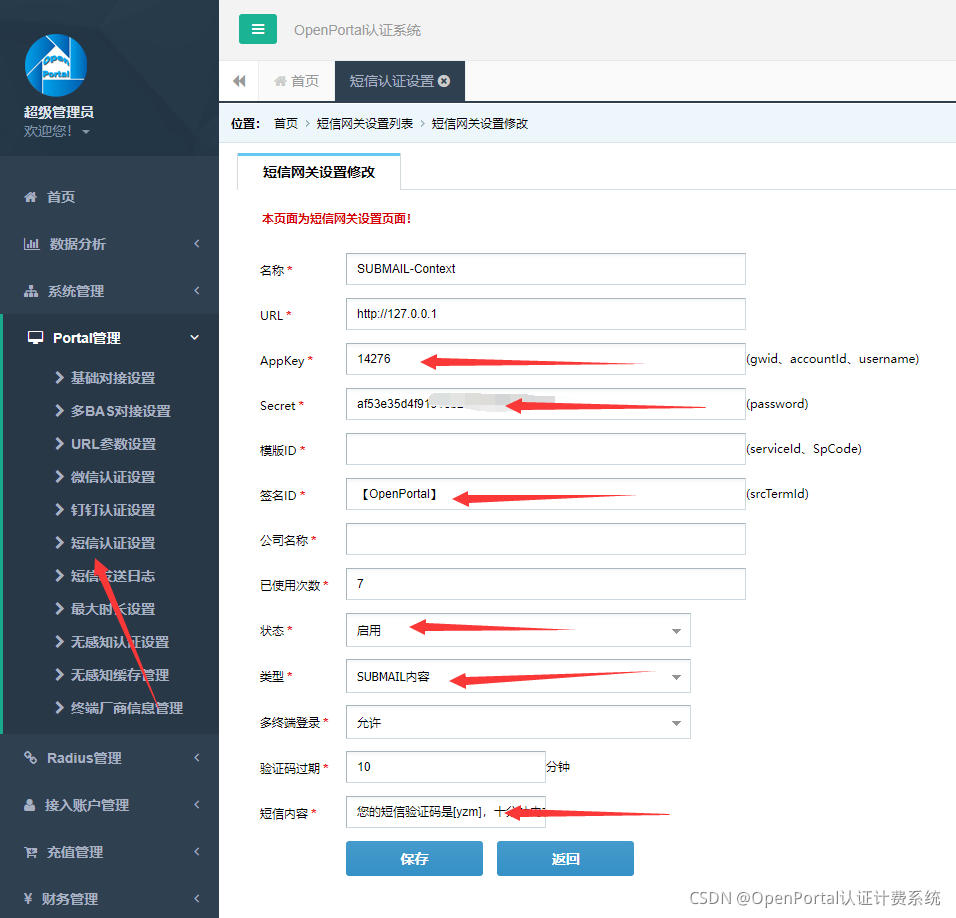Open the user dropdown caret next to 欢迎您!
The image size is (956, 918).
pyautogui.click(x=86, y=132)
